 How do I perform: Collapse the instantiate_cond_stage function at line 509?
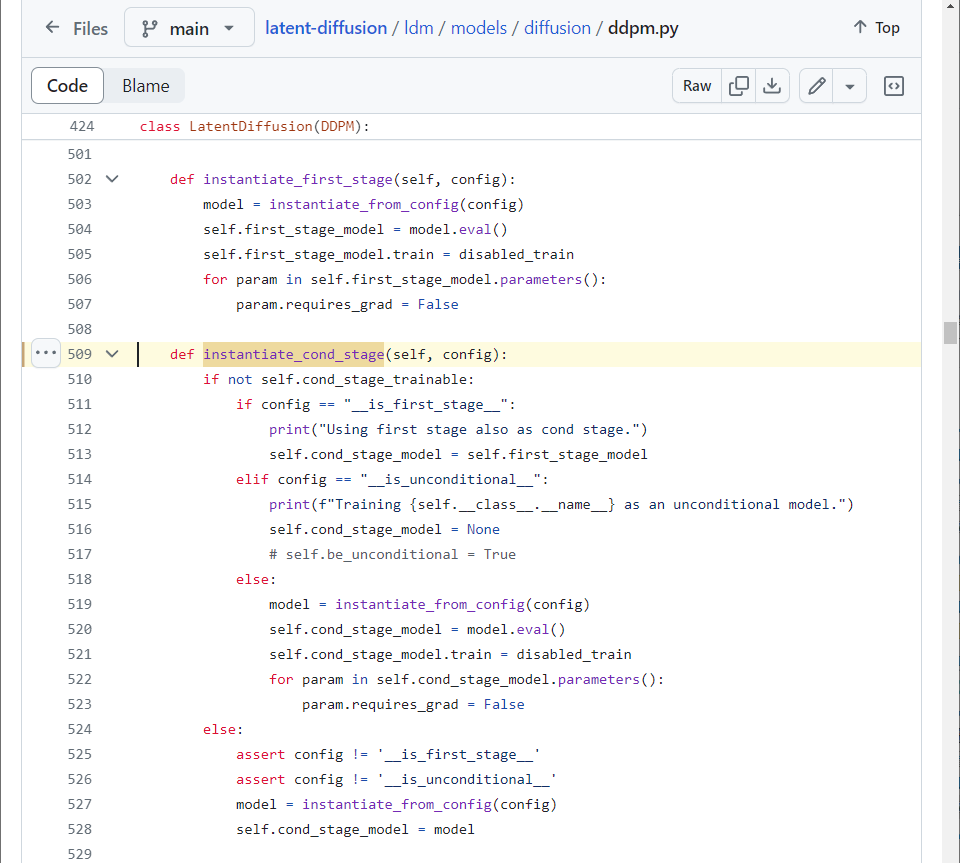(x=112, y=354)
